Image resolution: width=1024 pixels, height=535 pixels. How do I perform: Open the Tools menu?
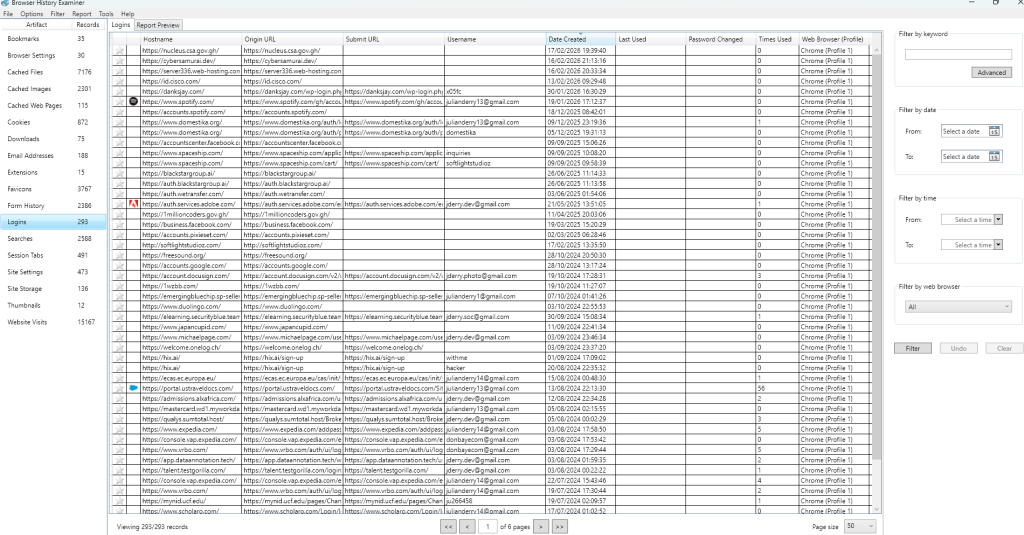click(106, 14)
